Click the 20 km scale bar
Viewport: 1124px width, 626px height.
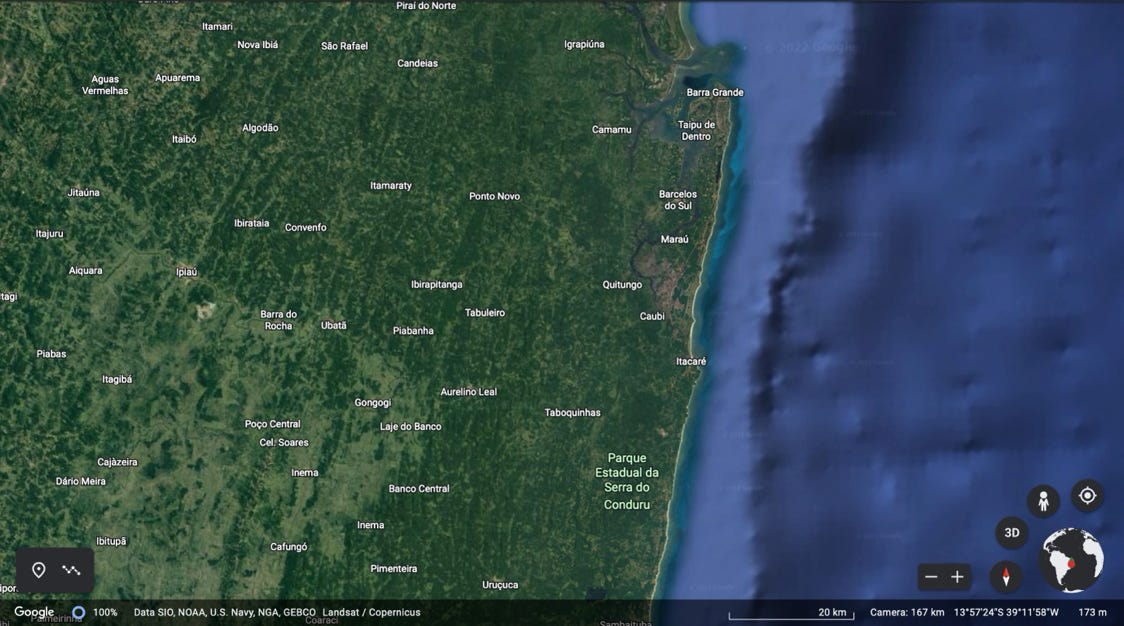tap(791, 614)
